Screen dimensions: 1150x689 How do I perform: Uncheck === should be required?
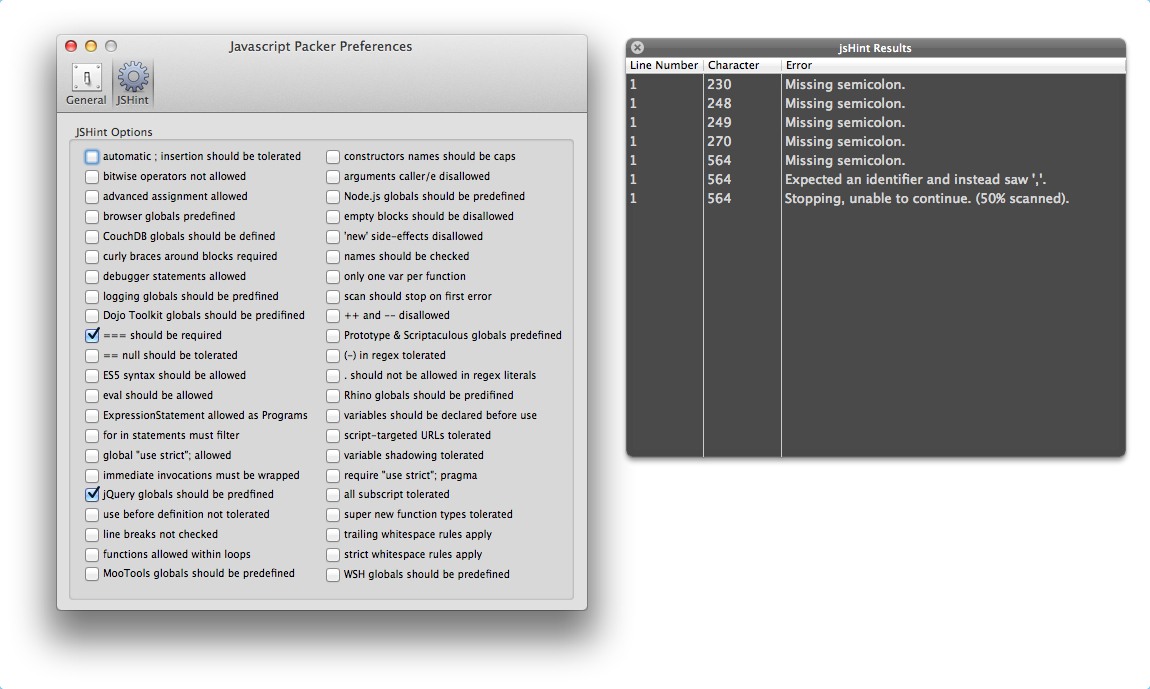click(x=92, y=335)
